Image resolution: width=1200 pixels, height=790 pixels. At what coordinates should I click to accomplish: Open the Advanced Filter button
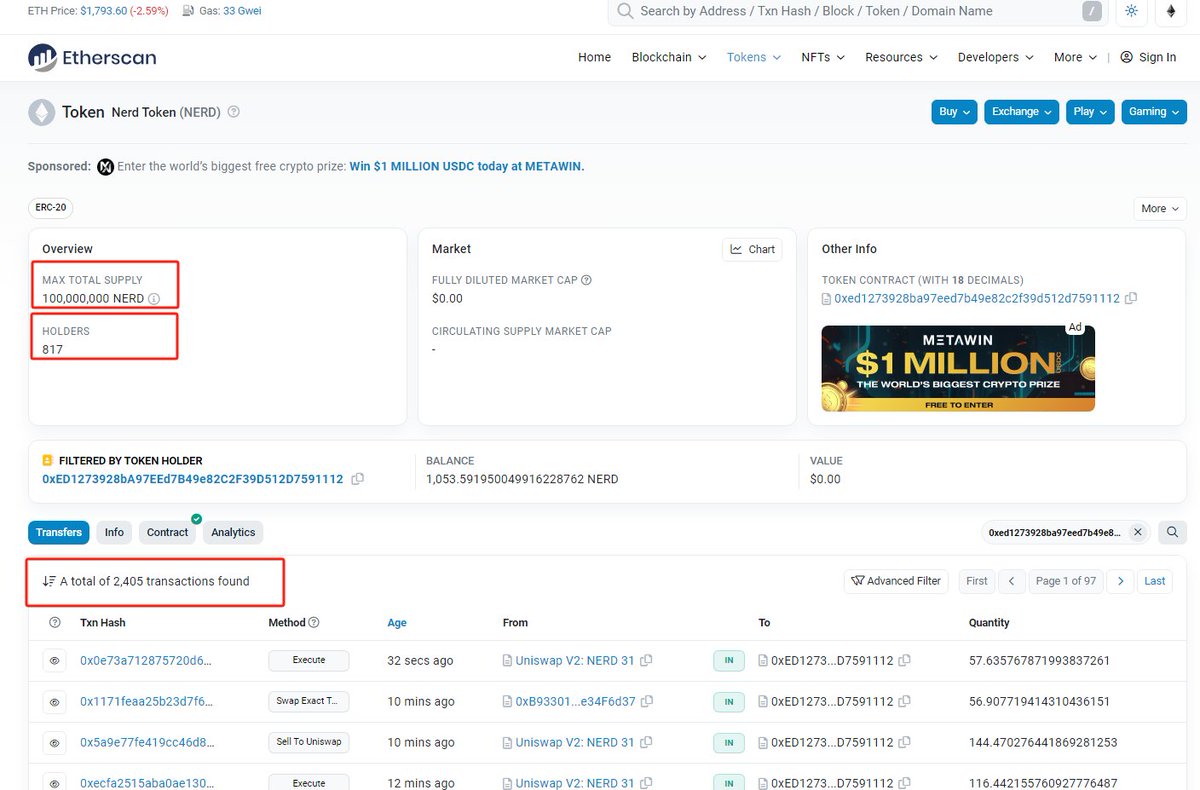(x=897, y=581)
